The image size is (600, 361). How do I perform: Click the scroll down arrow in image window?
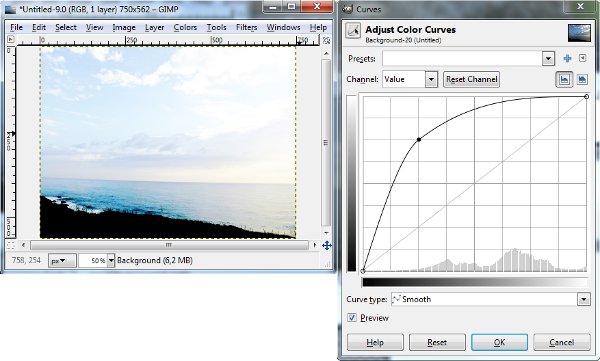coord(326,232)
